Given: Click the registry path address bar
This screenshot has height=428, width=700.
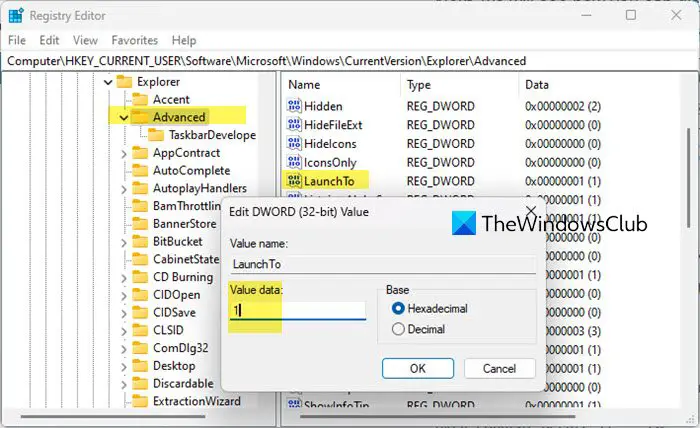Looking at the screenshot, I should click(x=350, y=61).
